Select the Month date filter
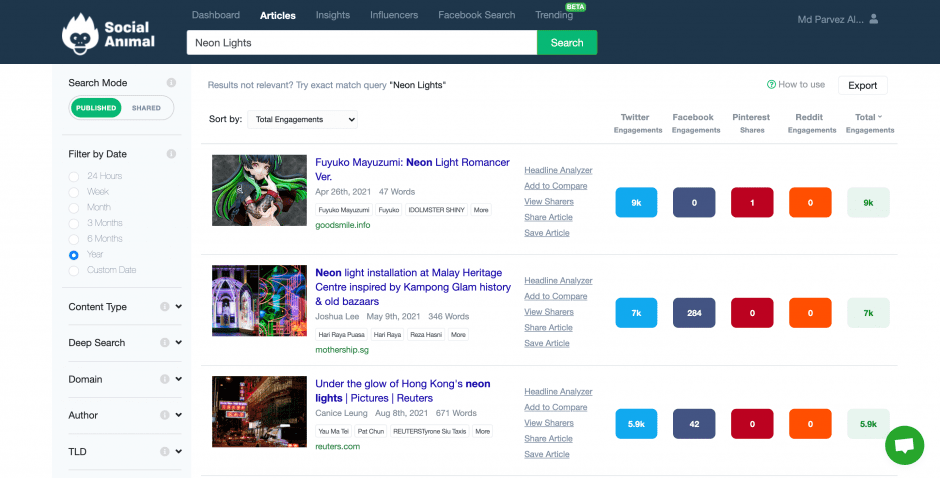 point(74,208)
